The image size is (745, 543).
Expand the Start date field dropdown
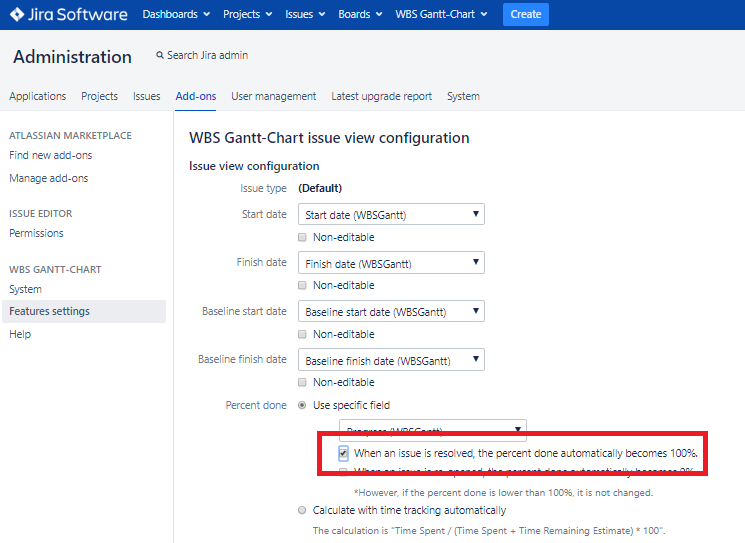click(x=391, y=214)
